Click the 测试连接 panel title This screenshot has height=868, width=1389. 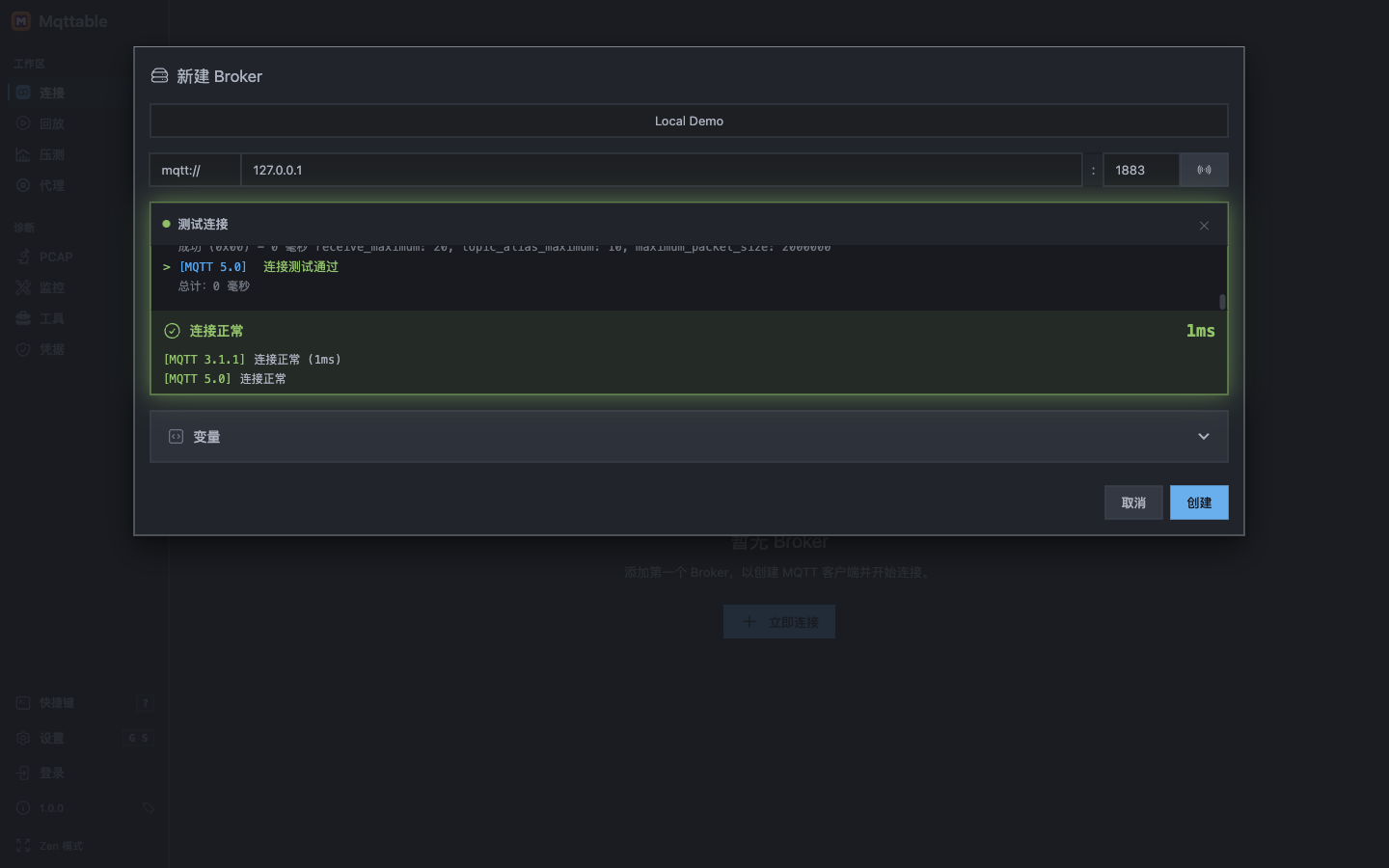point(203,224)
